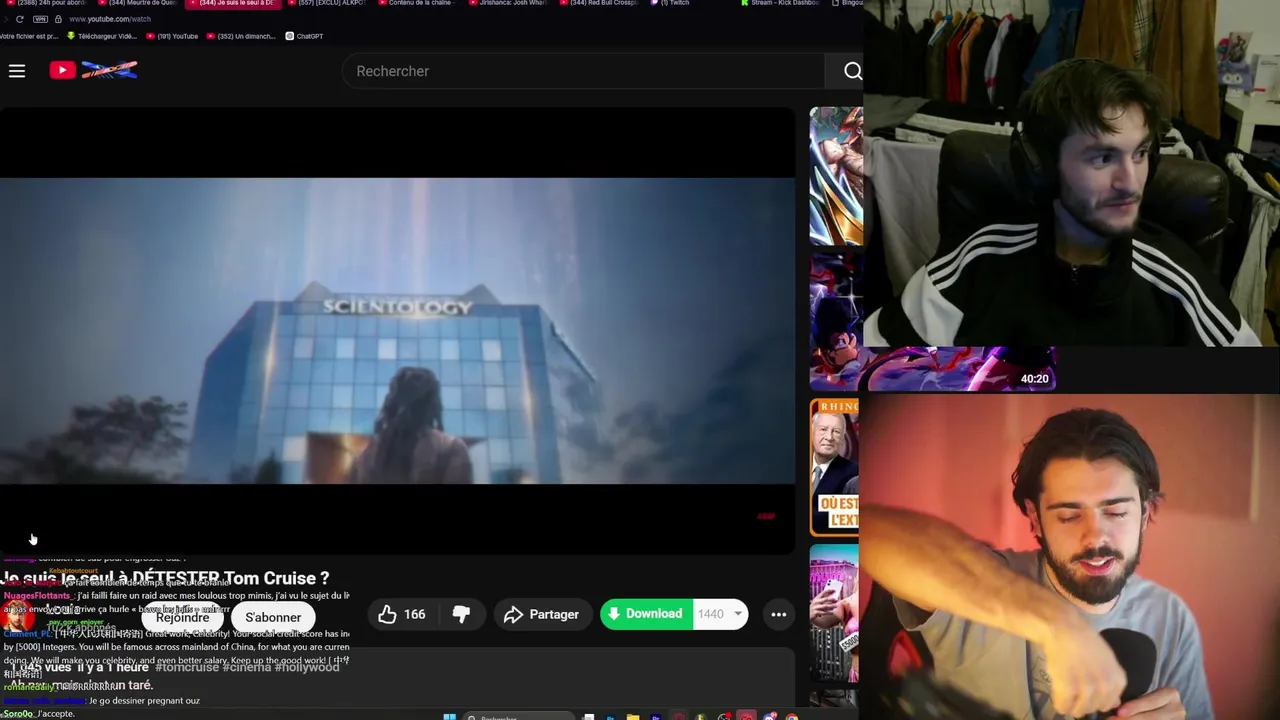Open Discord from the taskbar
This screenshot has width=1280, height=720.
[x=769, y=716]
